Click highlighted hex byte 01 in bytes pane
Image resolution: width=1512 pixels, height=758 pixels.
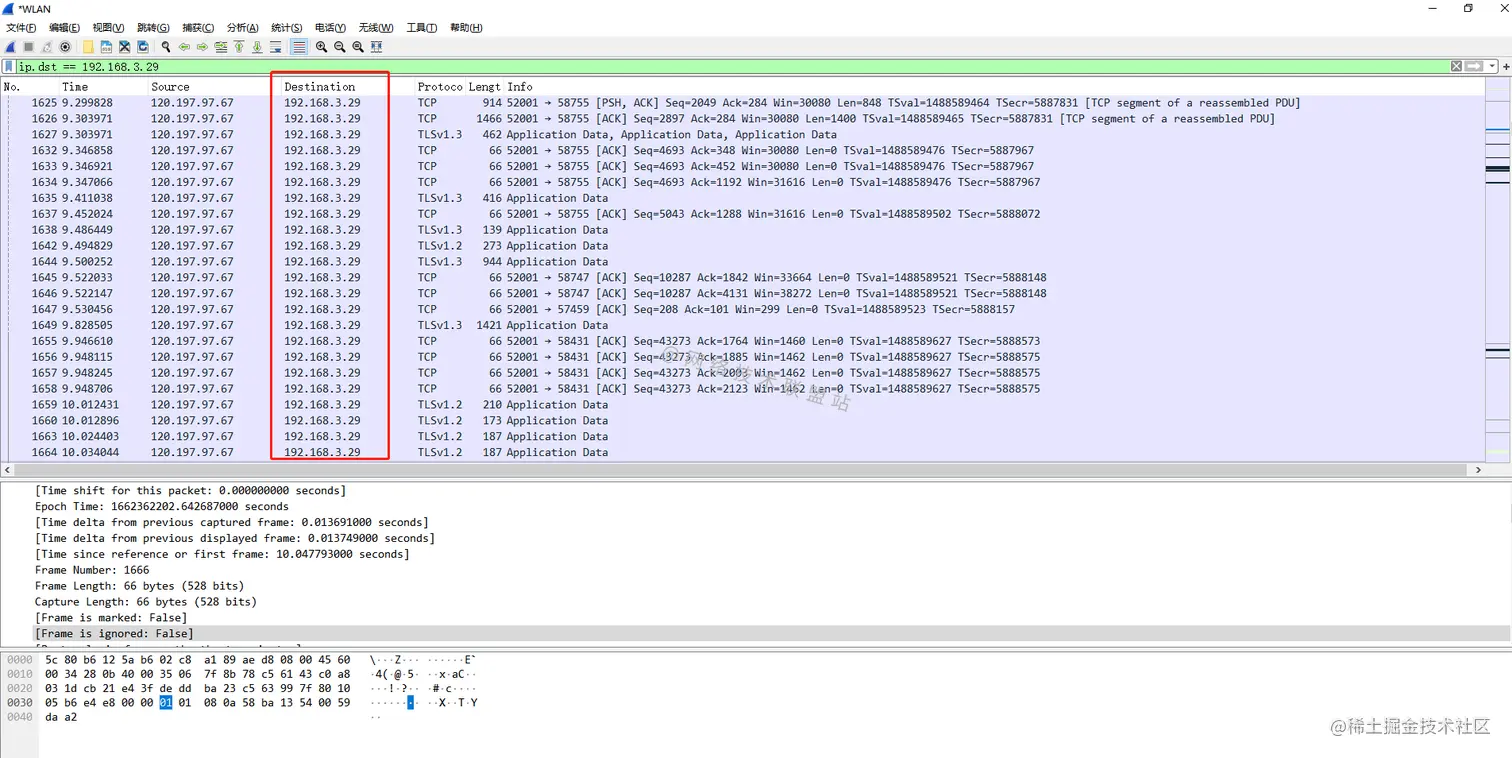point(166,703)
